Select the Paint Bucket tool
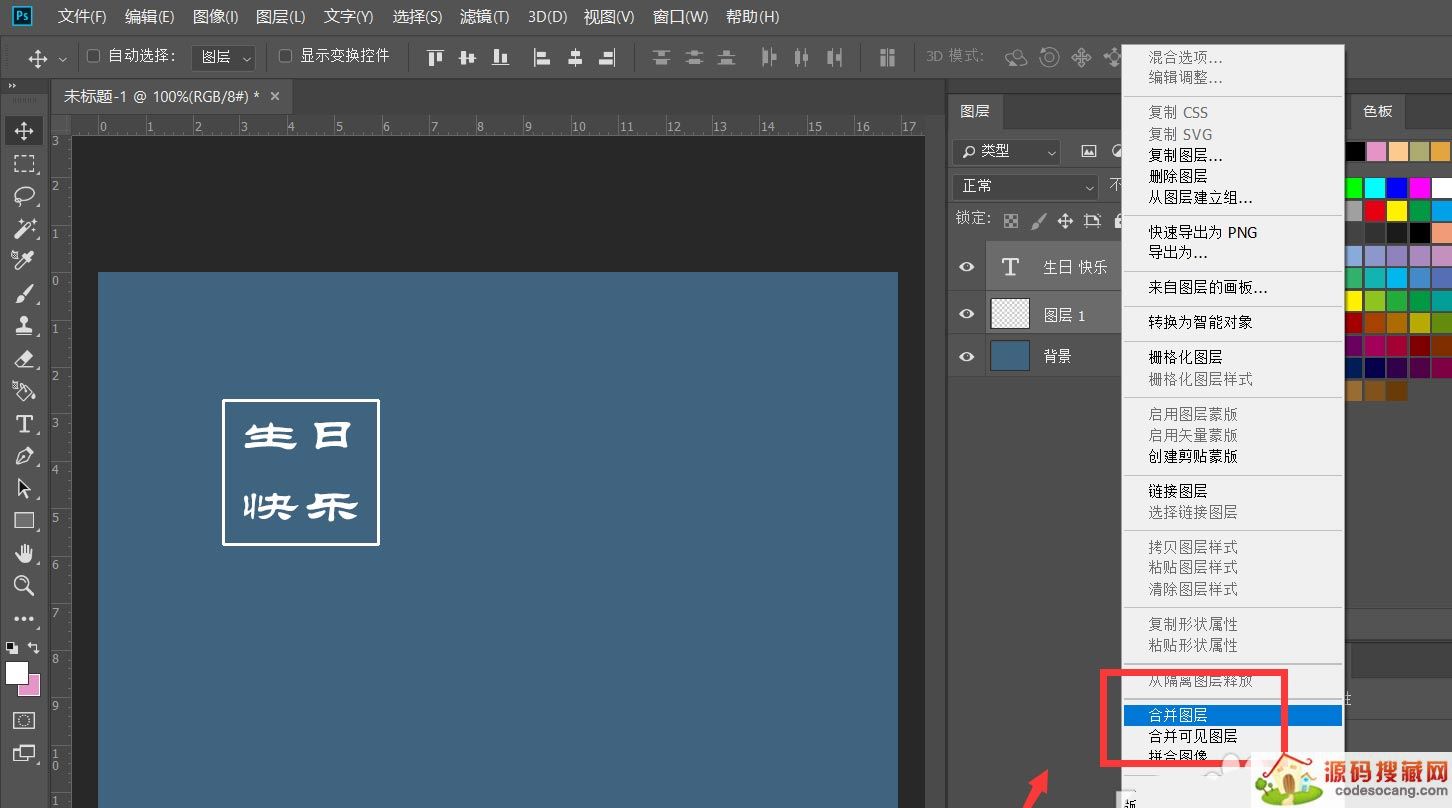1452x808 pixels. 24,390
